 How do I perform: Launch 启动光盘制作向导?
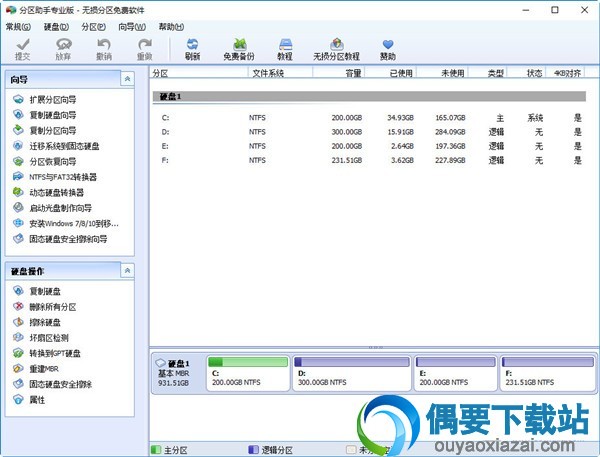pos(52,208)
